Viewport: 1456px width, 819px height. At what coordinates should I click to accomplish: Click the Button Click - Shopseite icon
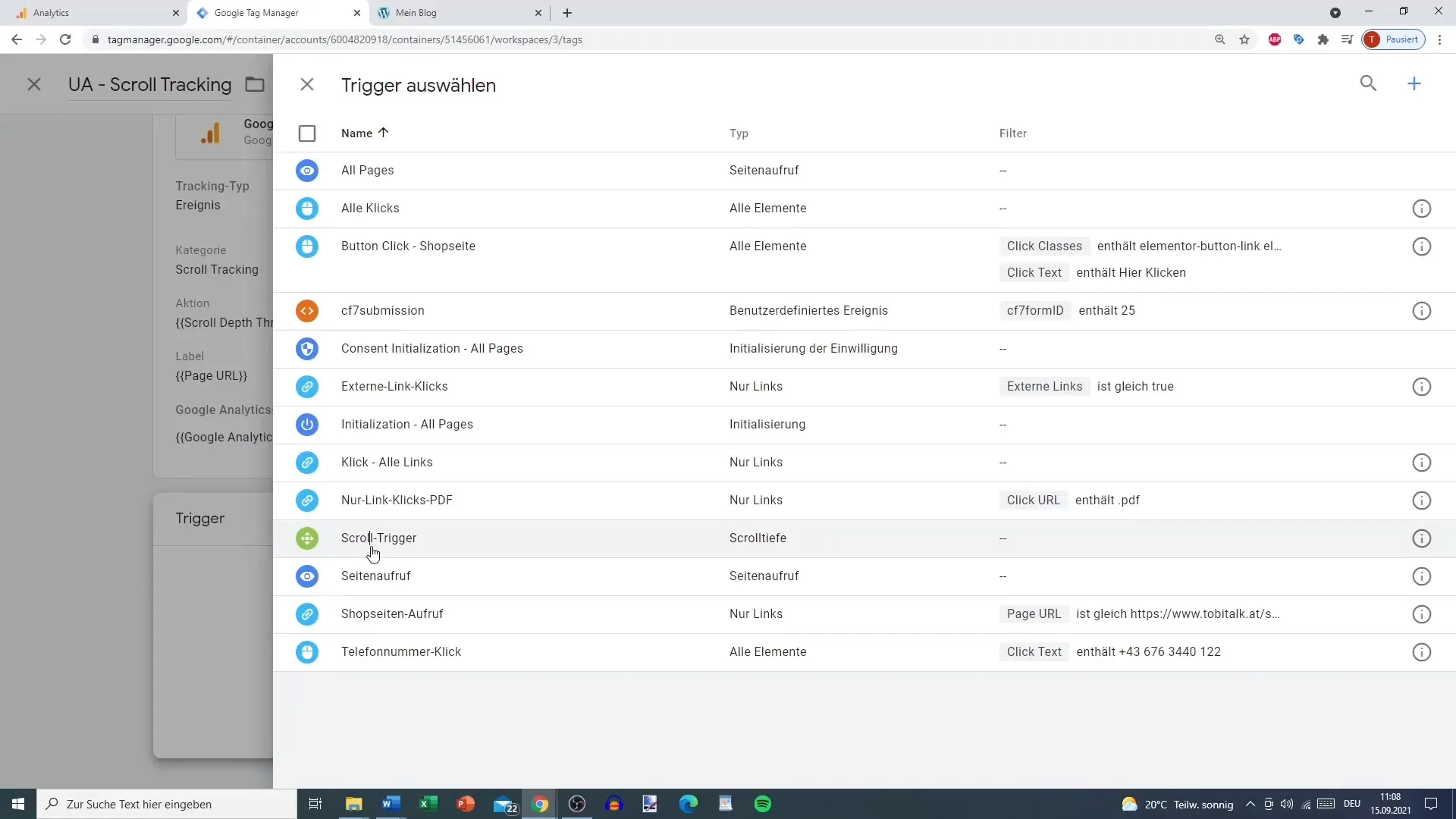[x=307, y=246]
